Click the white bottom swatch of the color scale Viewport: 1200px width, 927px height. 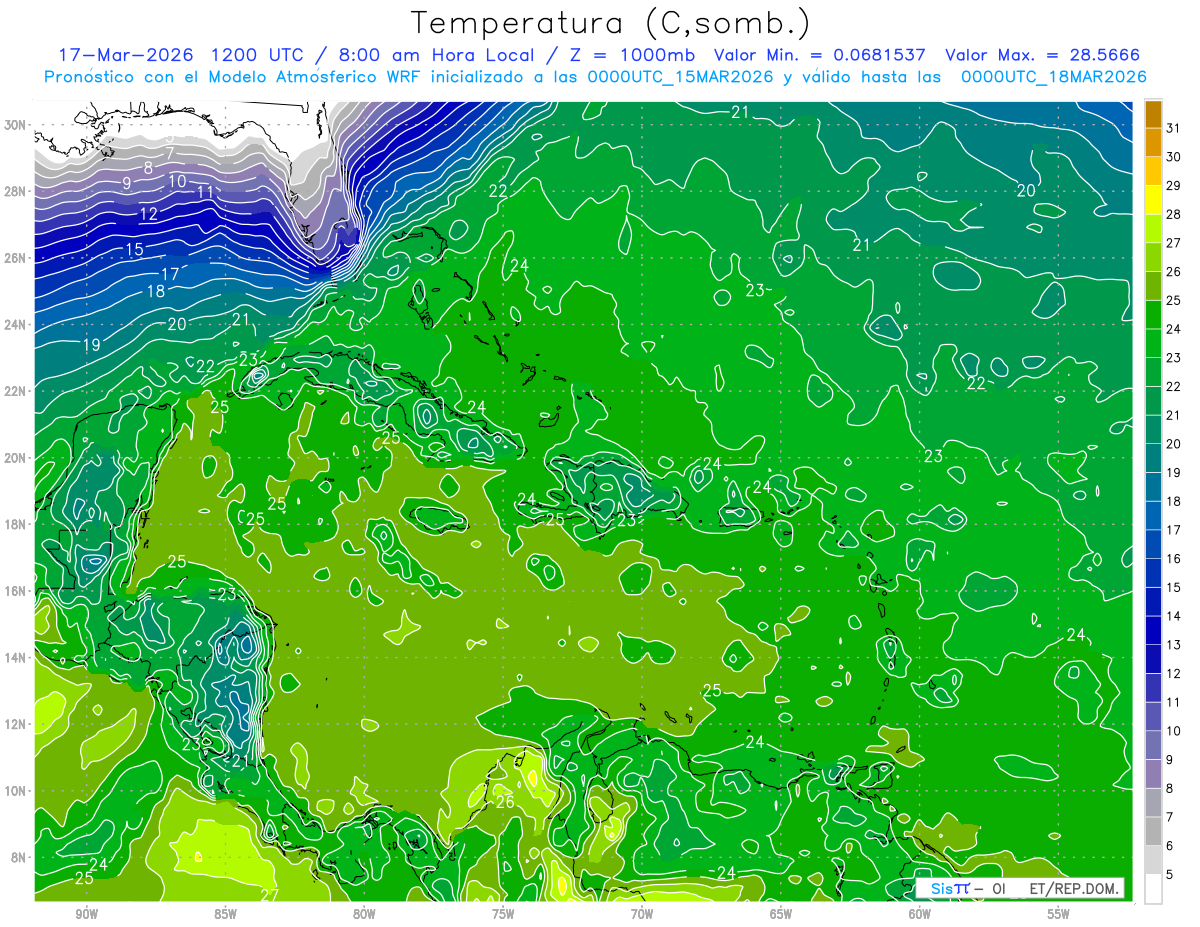click(1154, 889)
